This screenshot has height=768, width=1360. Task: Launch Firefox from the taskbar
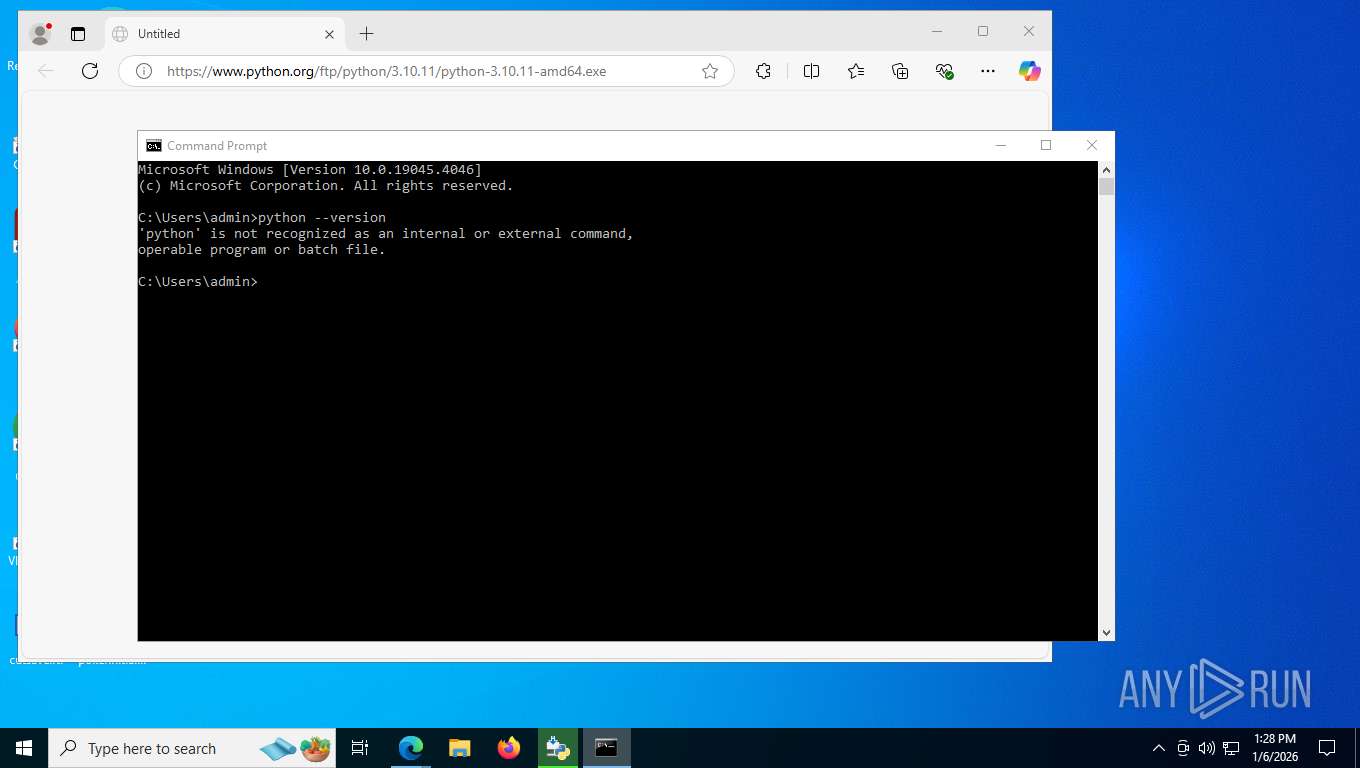[x=509, y=748]
